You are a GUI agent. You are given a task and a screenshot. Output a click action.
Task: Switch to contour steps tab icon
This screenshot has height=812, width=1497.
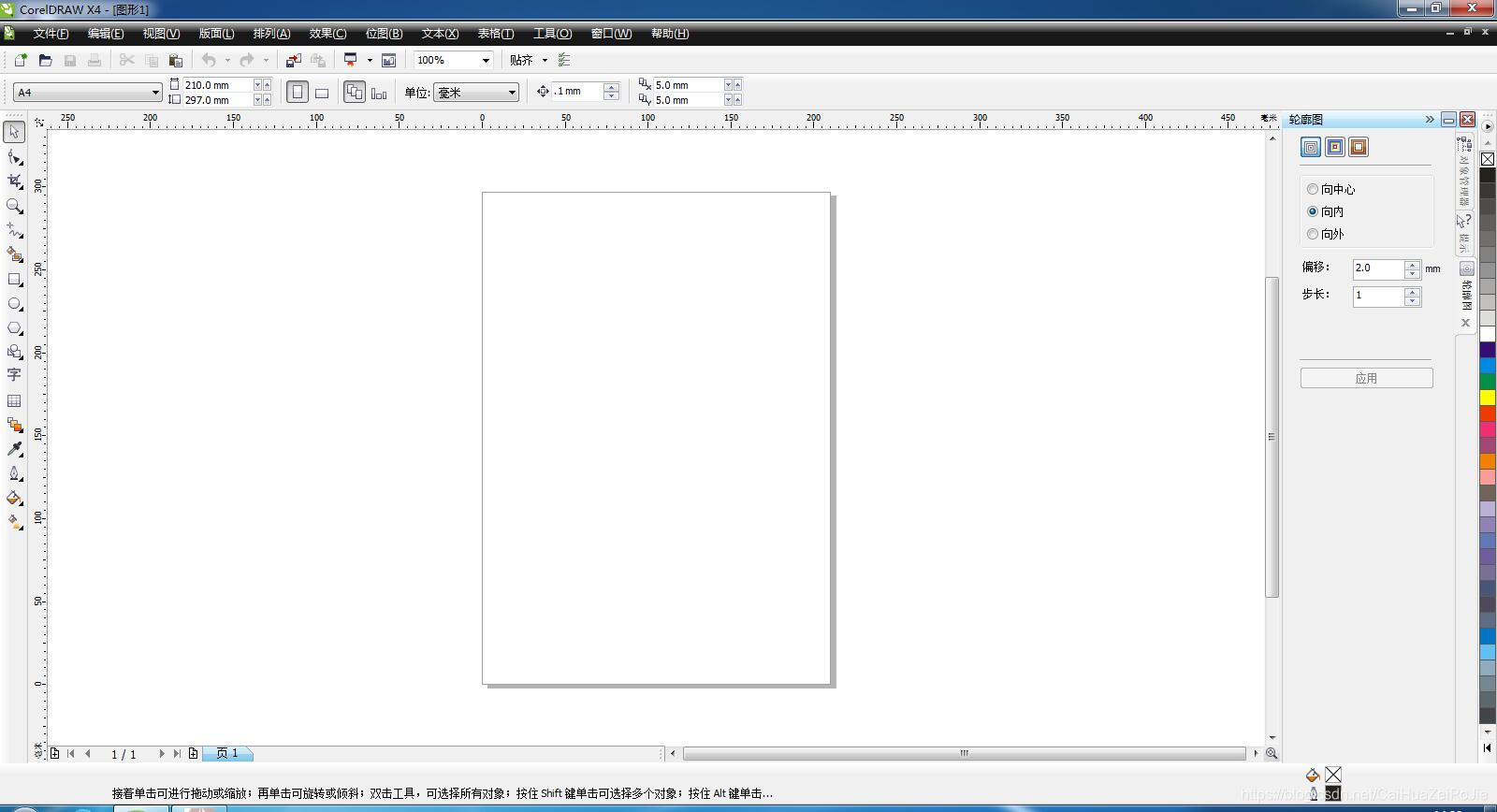(x=1311, y=147)
